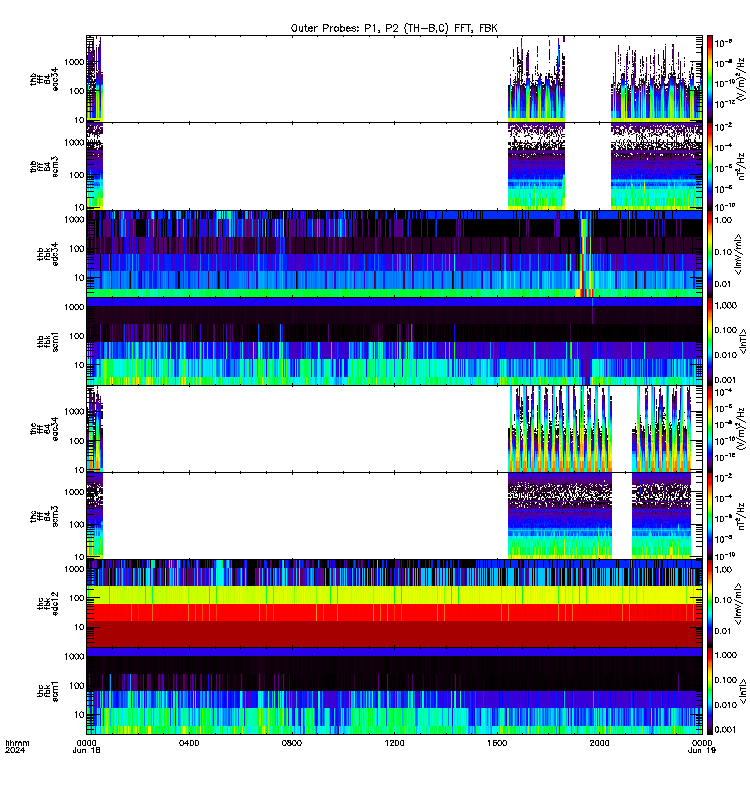The width and height of the screenshot is (750, 800).
Task: Select the "0400" time axis label
Action: coord(189,743)
